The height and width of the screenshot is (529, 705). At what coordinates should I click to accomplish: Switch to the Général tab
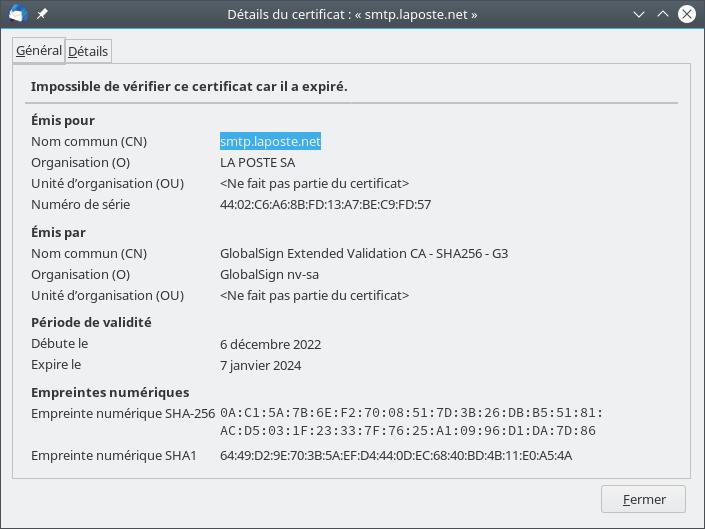[39, 51]
